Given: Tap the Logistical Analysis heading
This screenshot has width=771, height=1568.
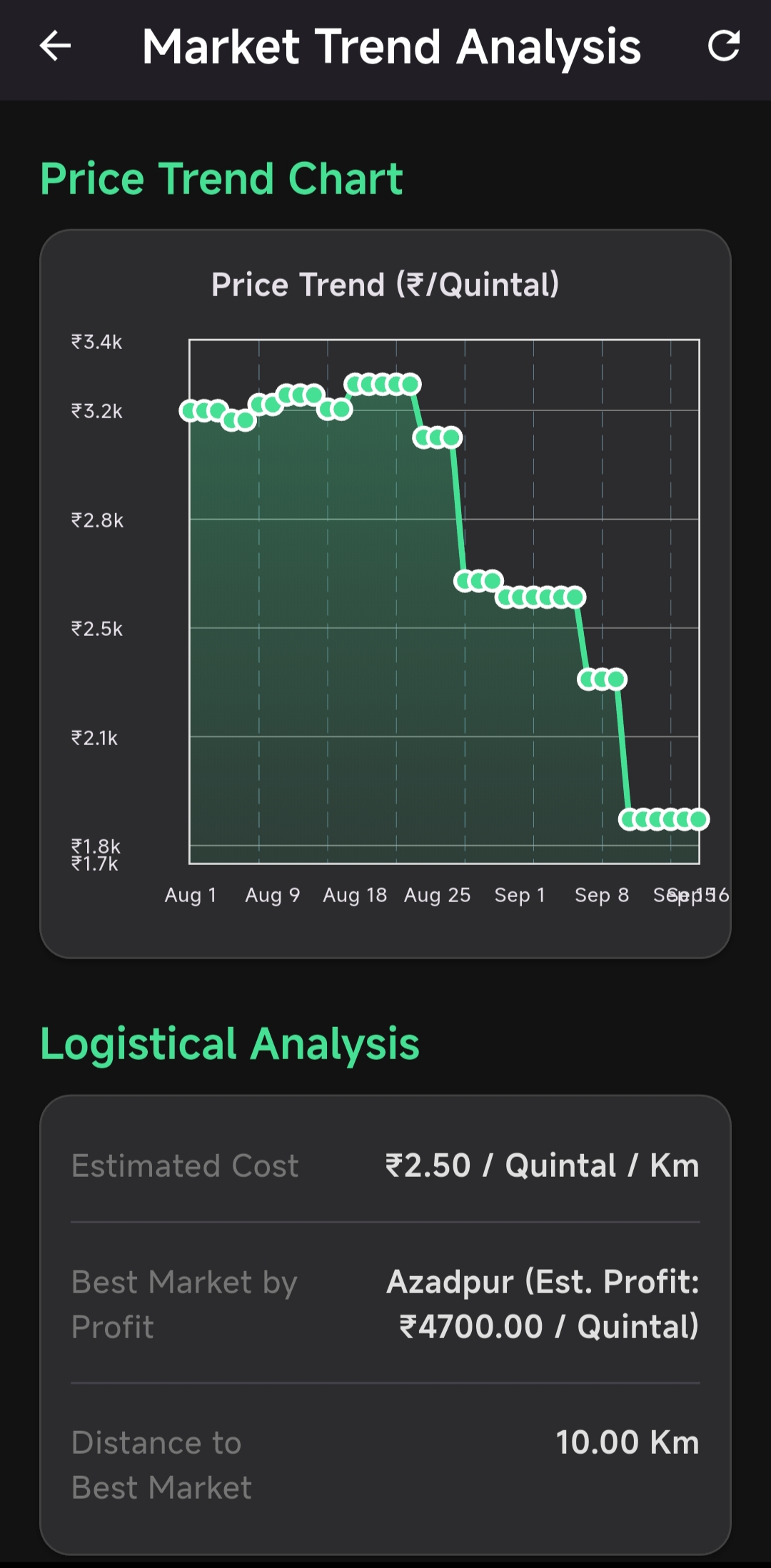Looking at the screenshot, I should pos(230,1044).
